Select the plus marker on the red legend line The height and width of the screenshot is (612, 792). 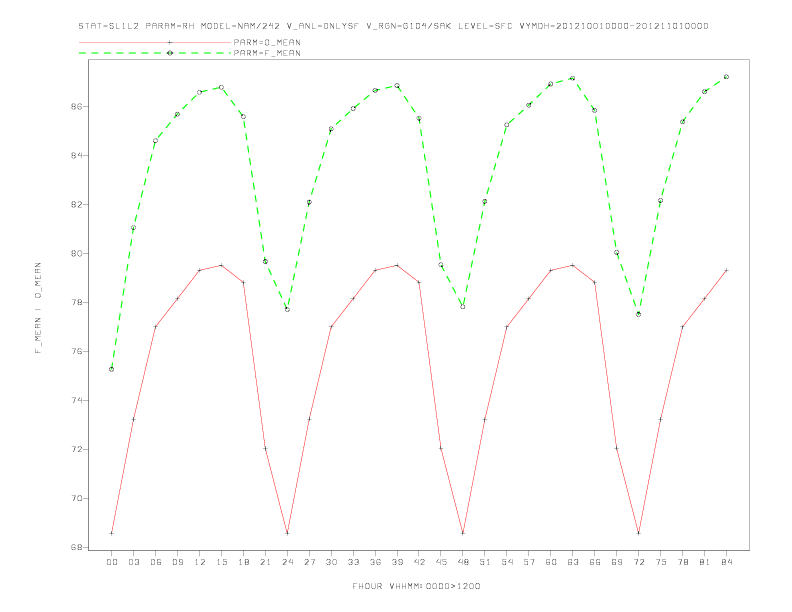[170, 42]
